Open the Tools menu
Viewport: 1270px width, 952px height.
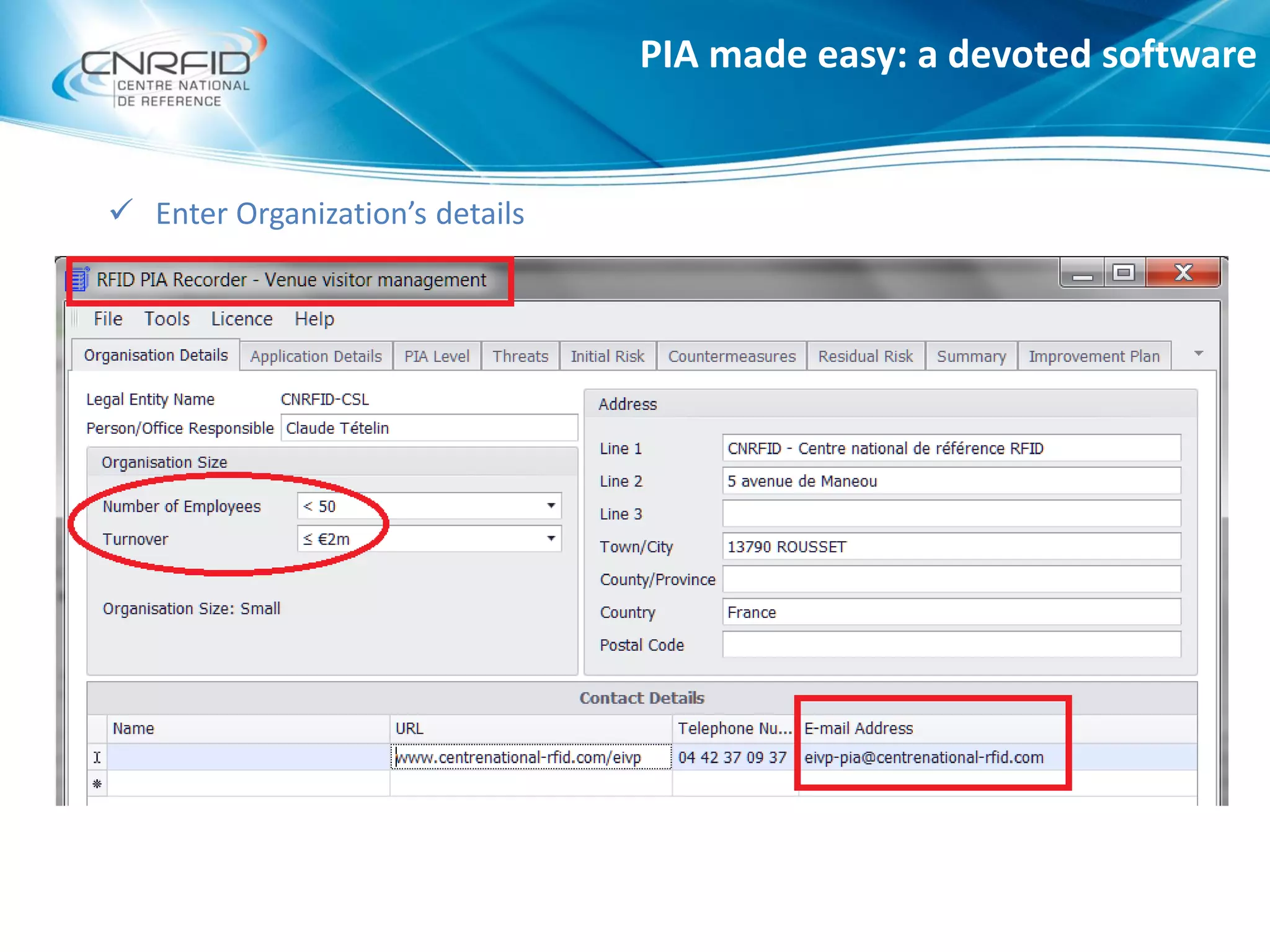167,319
